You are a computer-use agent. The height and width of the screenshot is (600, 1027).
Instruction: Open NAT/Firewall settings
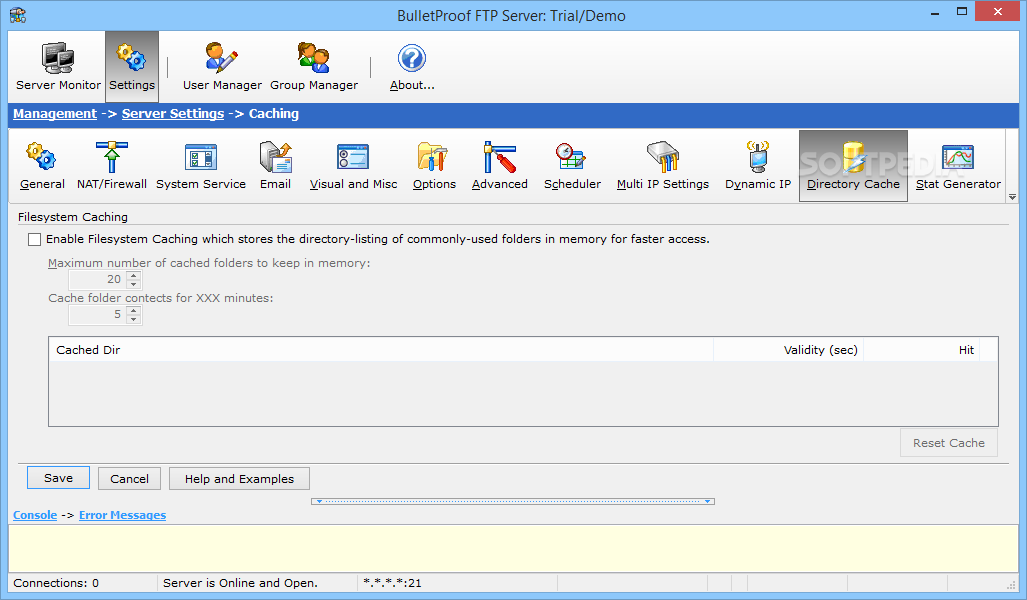(x=112, y=166)
